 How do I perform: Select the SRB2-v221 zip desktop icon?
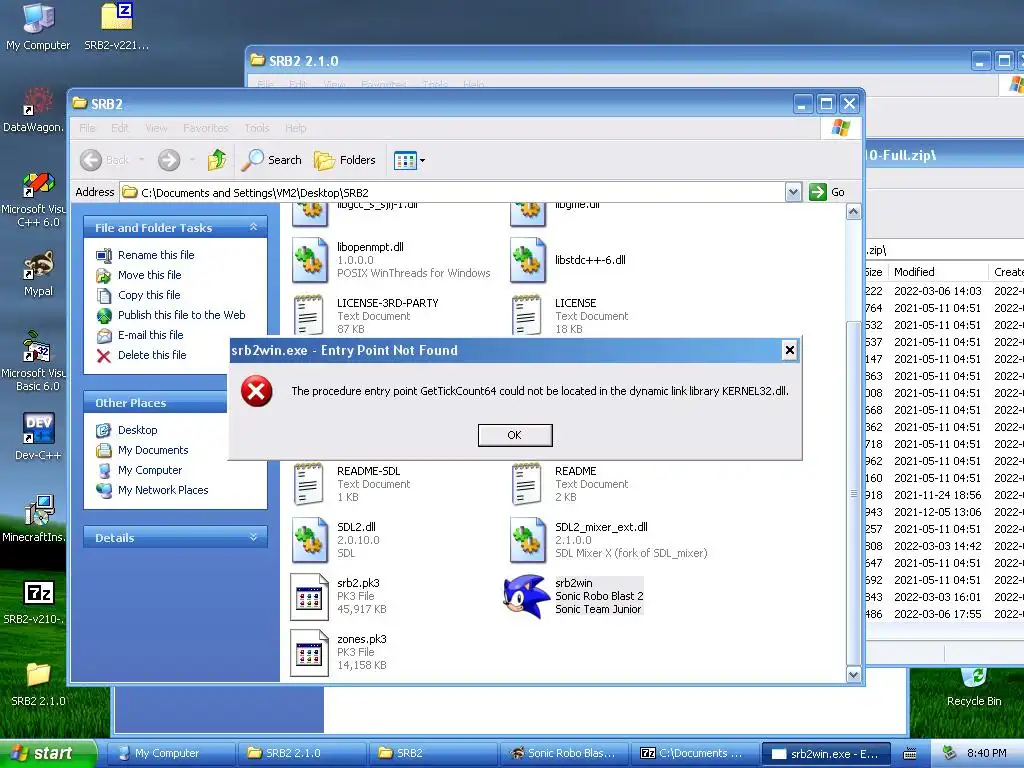pyautogui.click(x=116, y=26)
